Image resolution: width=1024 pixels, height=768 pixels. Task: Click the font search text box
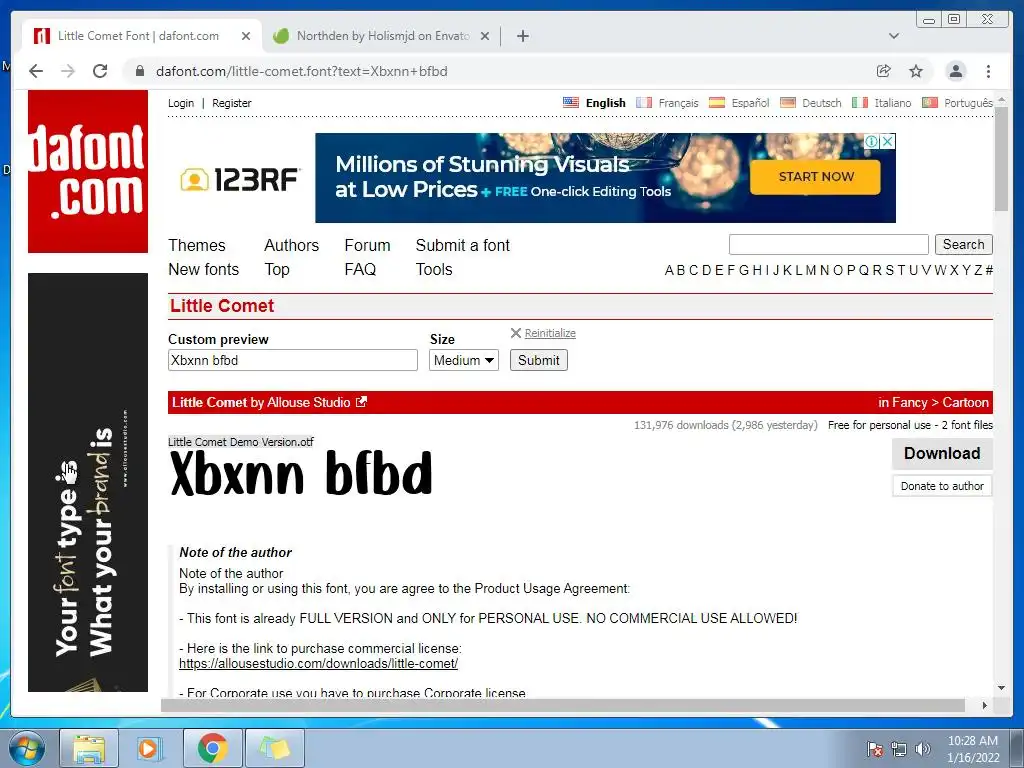pyautogui.click(x=829, y=244)
